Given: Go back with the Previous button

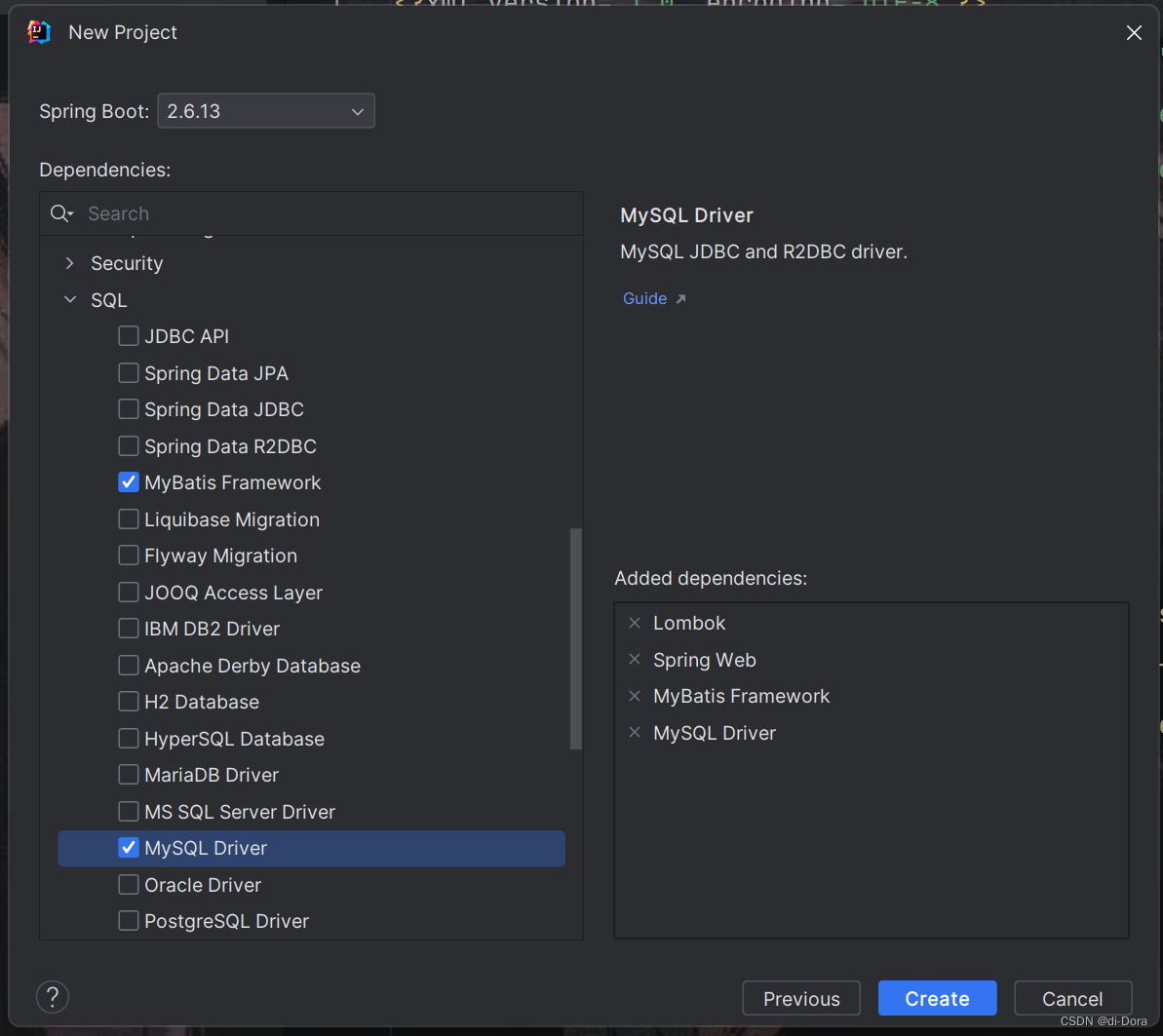Looking at the screenshot, I should 801,998.
